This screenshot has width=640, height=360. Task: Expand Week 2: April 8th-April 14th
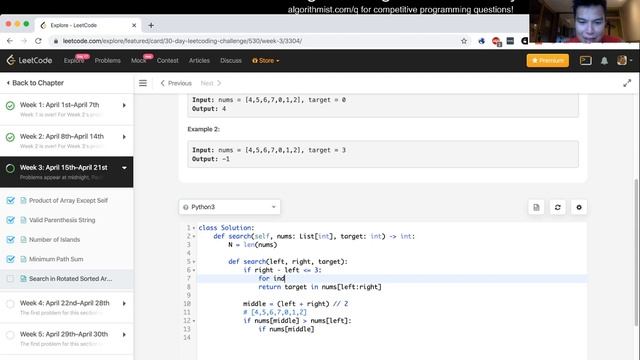pyautogui.click(x=124, y=137)
